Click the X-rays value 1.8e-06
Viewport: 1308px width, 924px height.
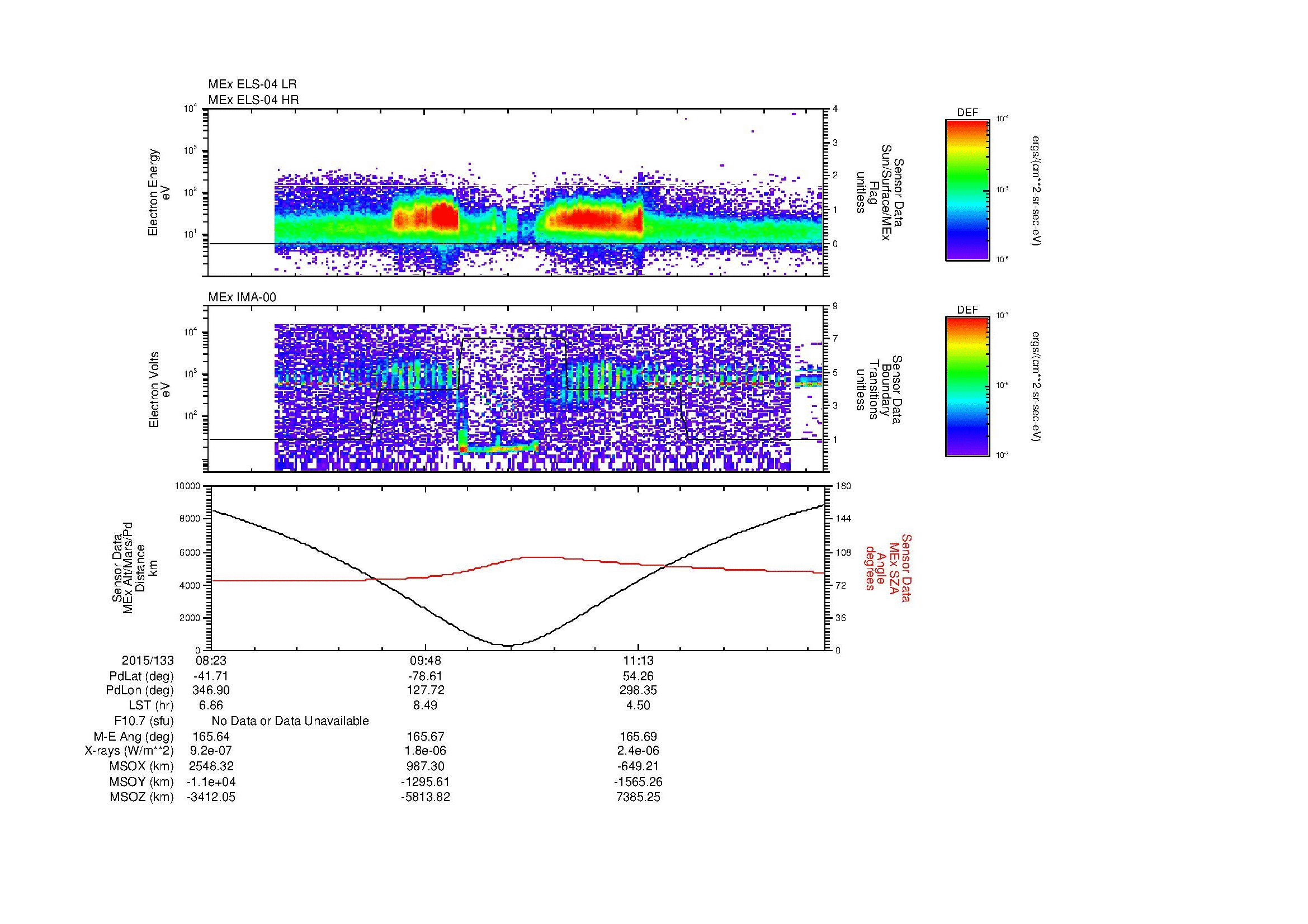[425, 751]
